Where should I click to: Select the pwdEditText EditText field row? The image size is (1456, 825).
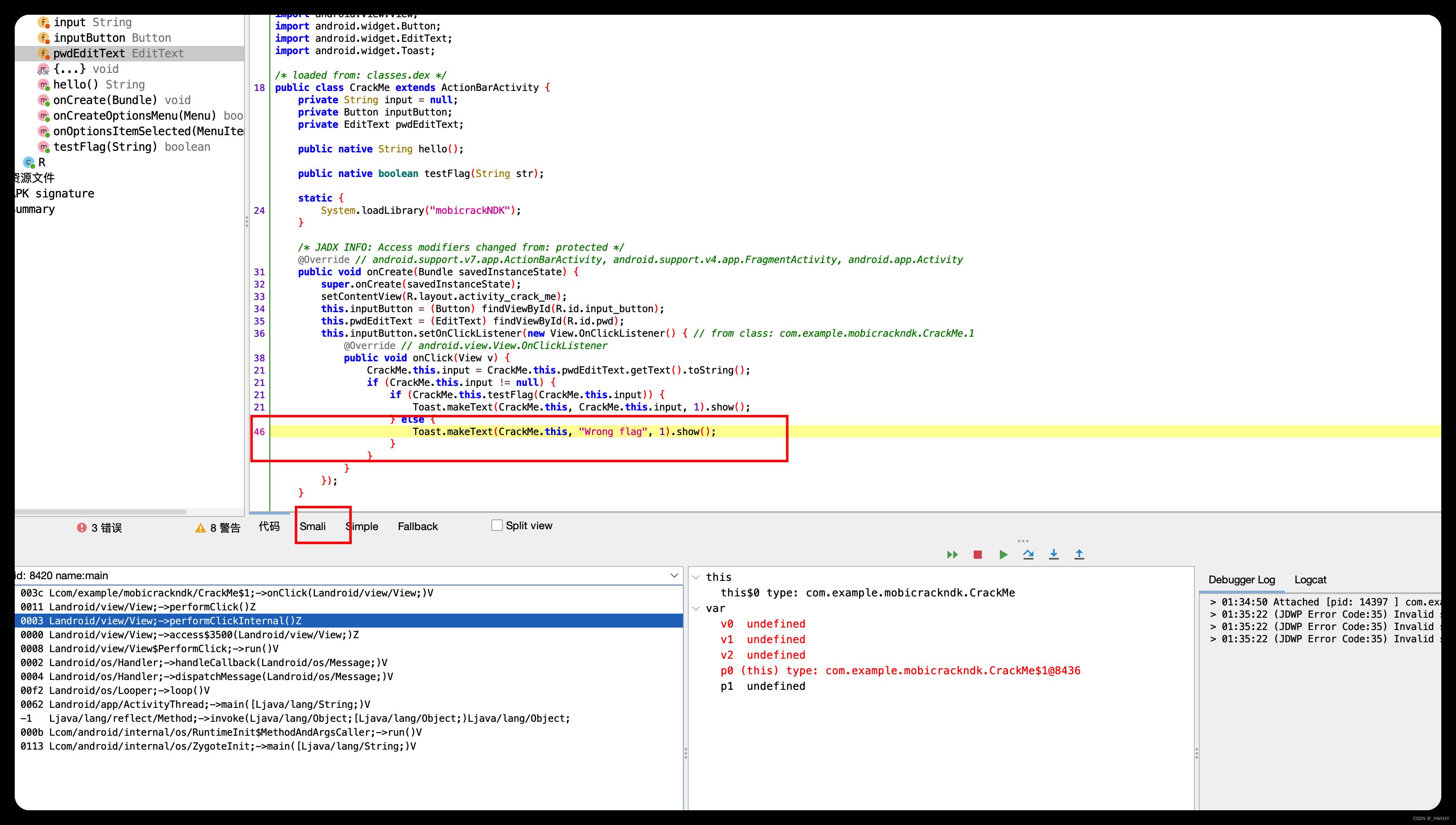[x=129, y=54]
